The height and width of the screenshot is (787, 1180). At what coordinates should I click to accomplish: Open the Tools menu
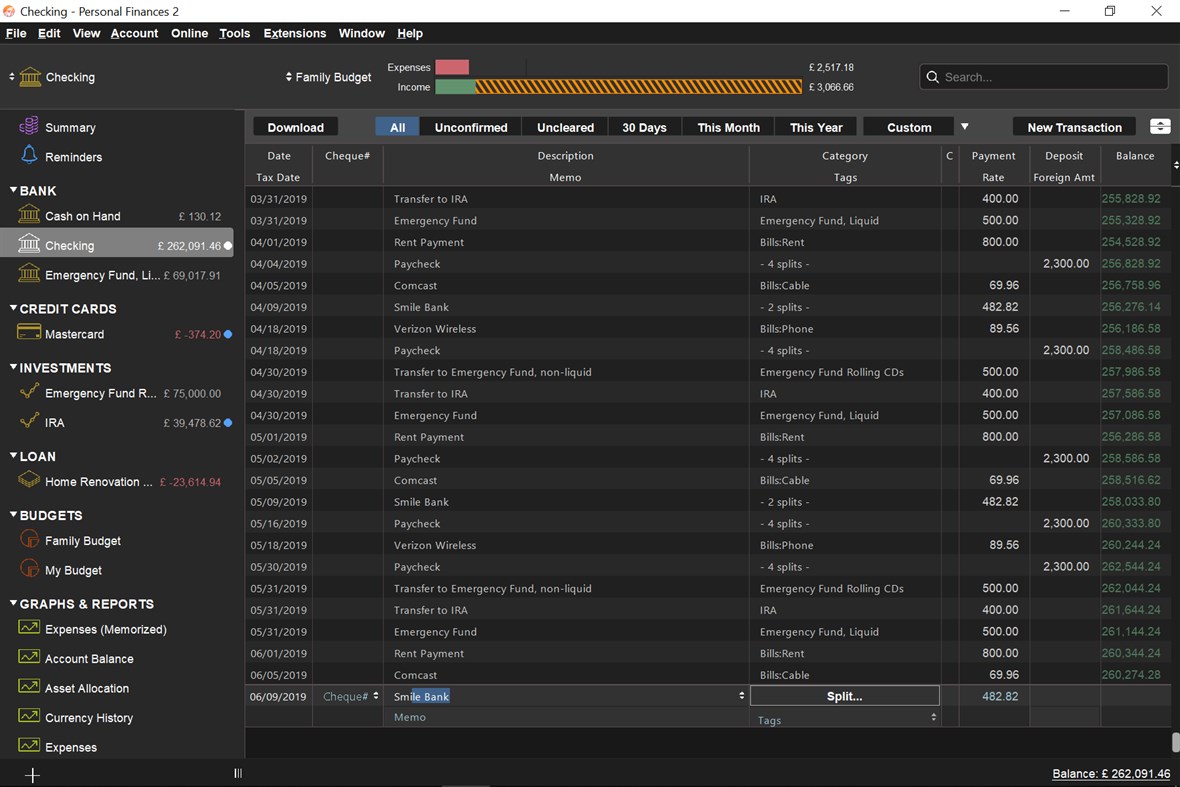coord(234,33)
